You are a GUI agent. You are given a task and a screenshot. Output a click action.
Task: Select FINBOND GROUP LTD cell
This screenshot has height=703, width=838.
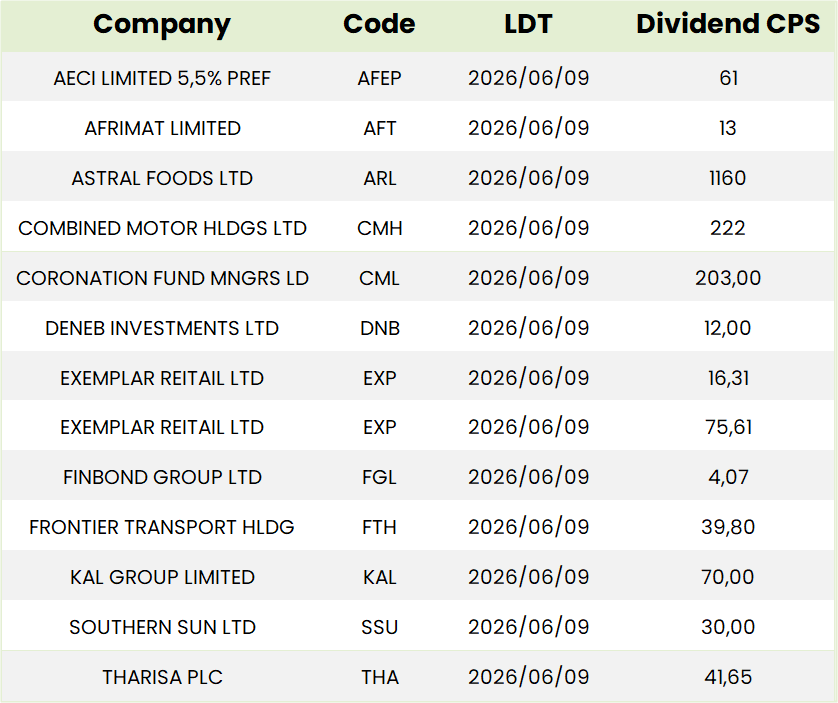[162, 477]
